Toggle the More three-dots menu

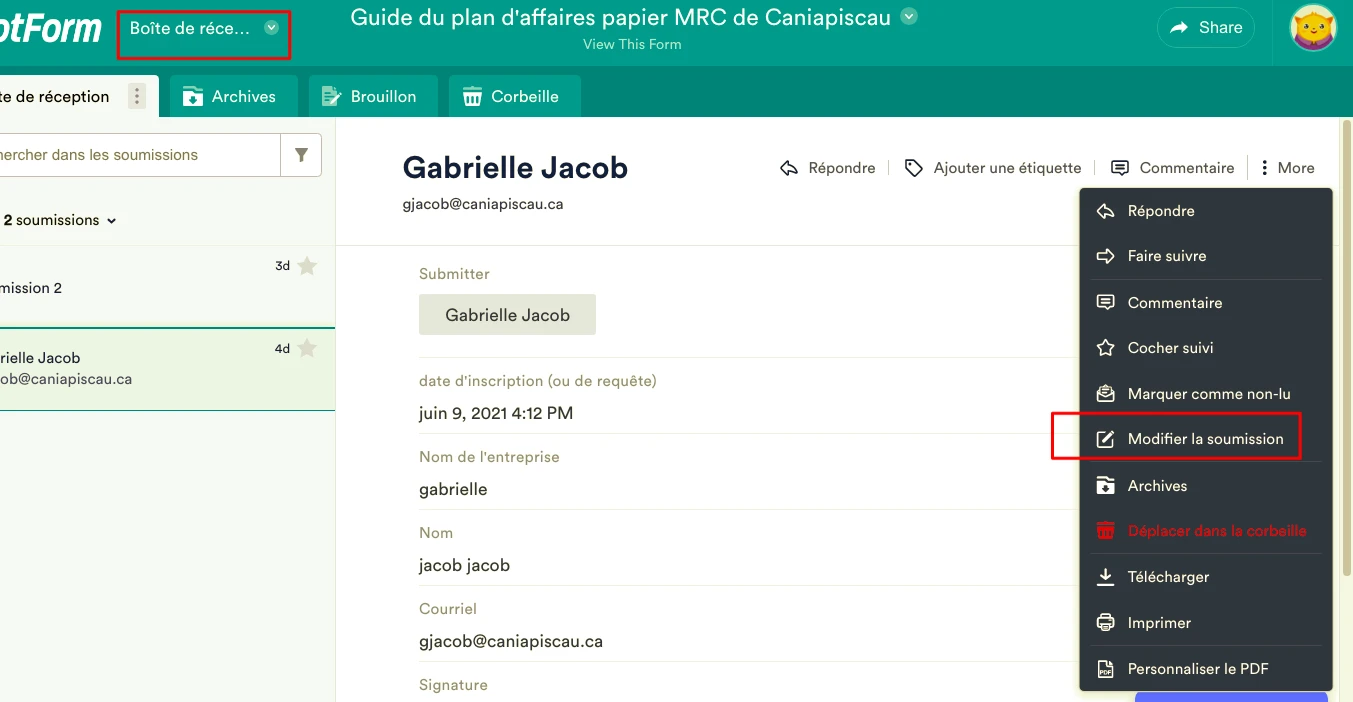1287,168
